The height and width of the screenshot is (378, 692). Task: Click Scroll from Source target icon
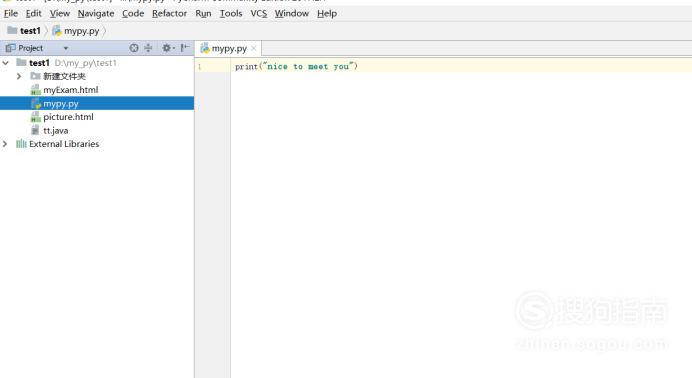pyautogui.click(x=134, y=48)
